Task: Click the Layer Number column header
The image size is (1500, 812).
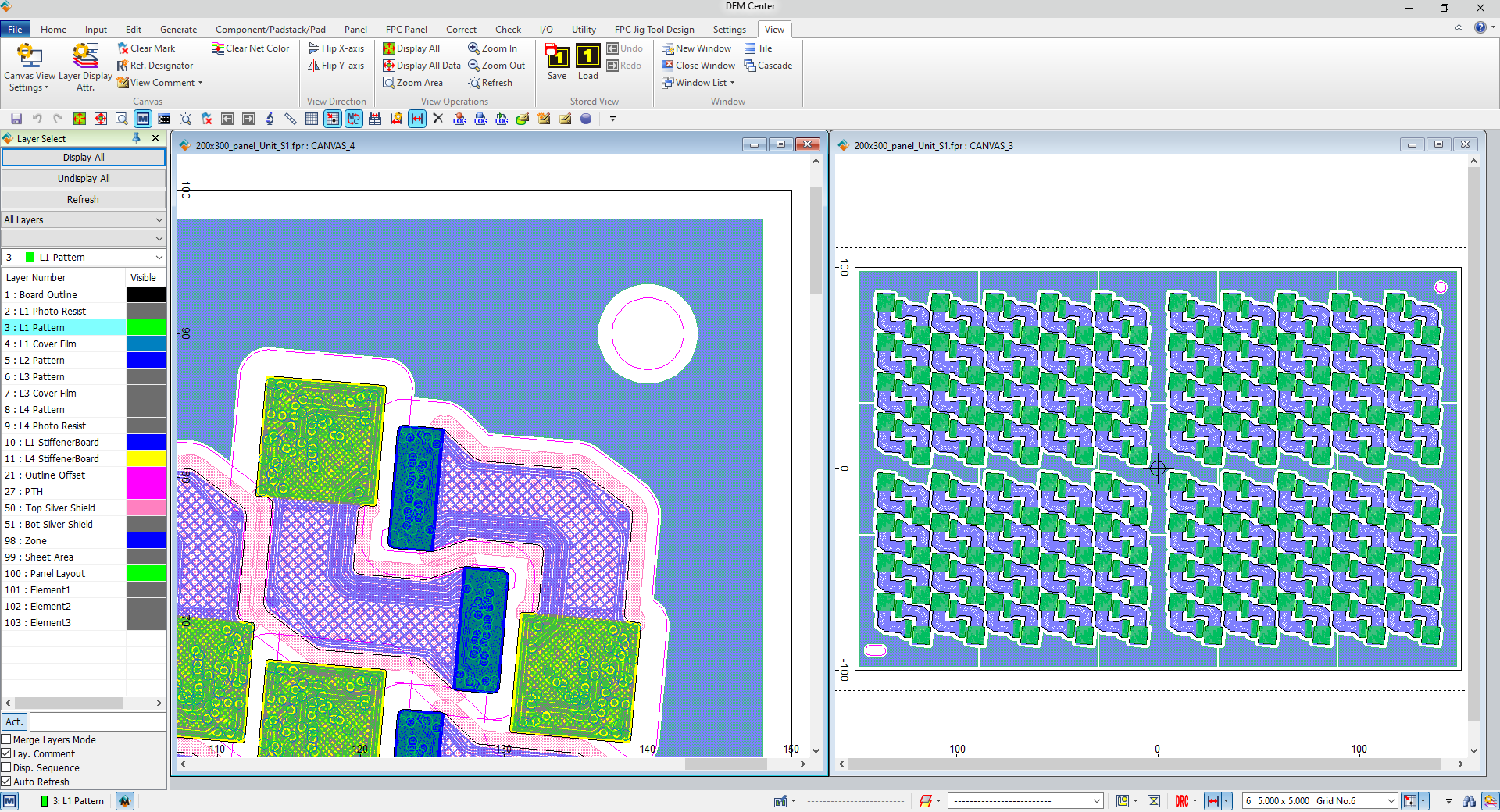Action: tap(63, 277)
